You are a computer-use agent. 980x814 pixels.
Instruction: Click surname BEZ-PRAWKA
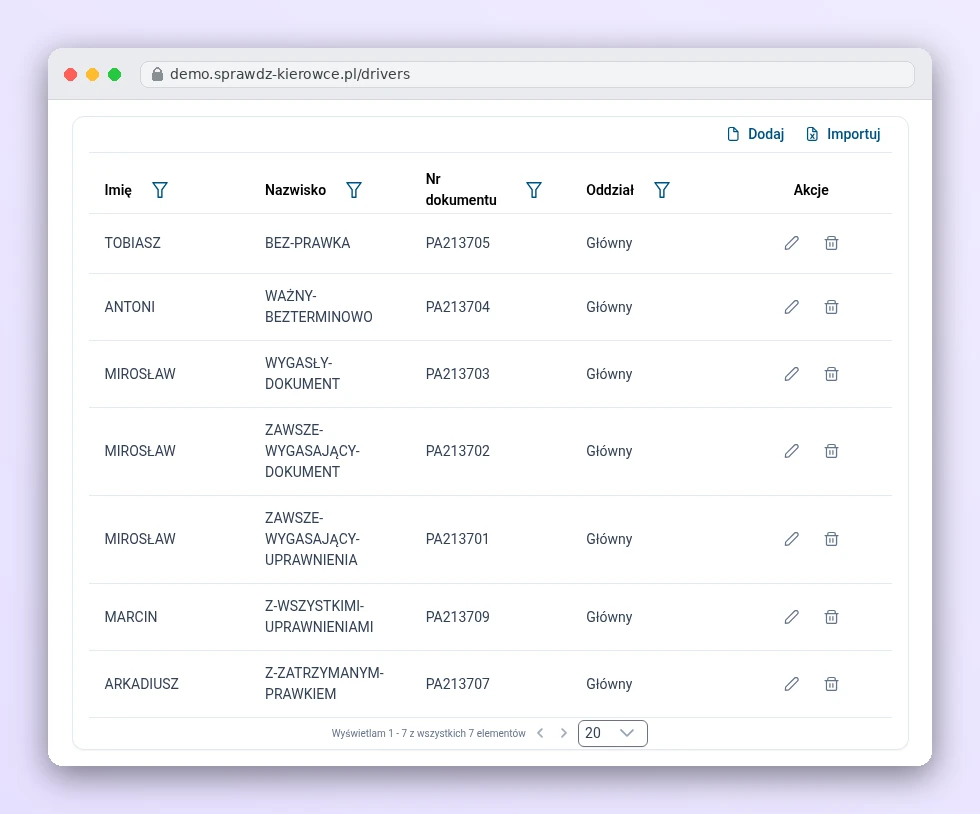click(308, 243)
